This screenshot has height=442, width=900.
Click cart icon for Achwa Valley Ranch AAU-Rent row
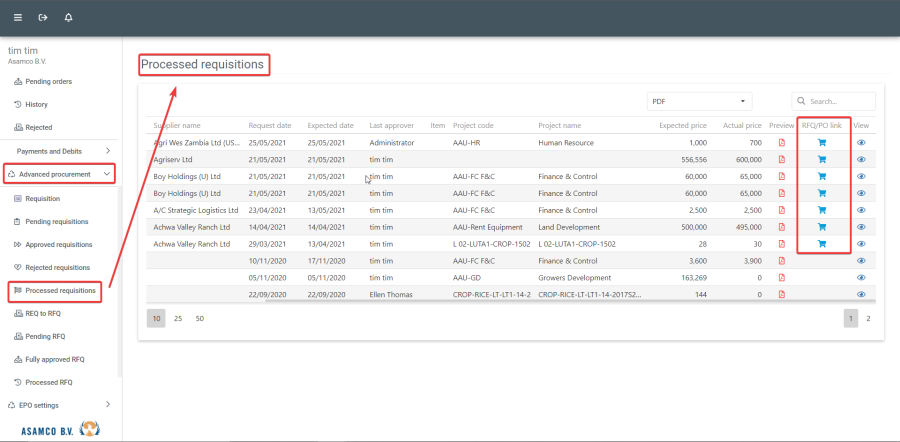[x=822, y=227]
